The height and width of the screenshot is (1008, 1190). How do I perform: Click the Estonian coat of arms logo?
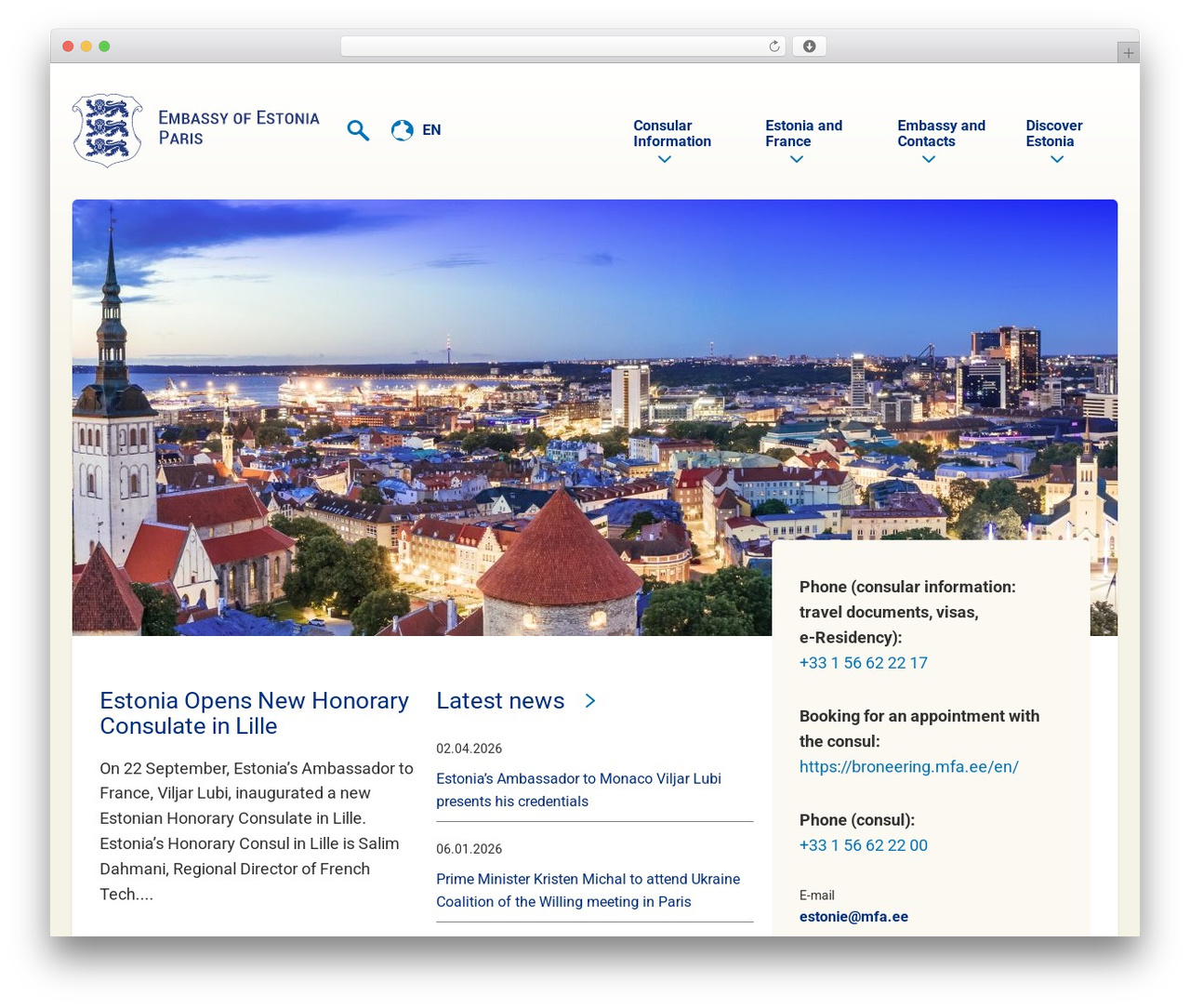(108, 130)
